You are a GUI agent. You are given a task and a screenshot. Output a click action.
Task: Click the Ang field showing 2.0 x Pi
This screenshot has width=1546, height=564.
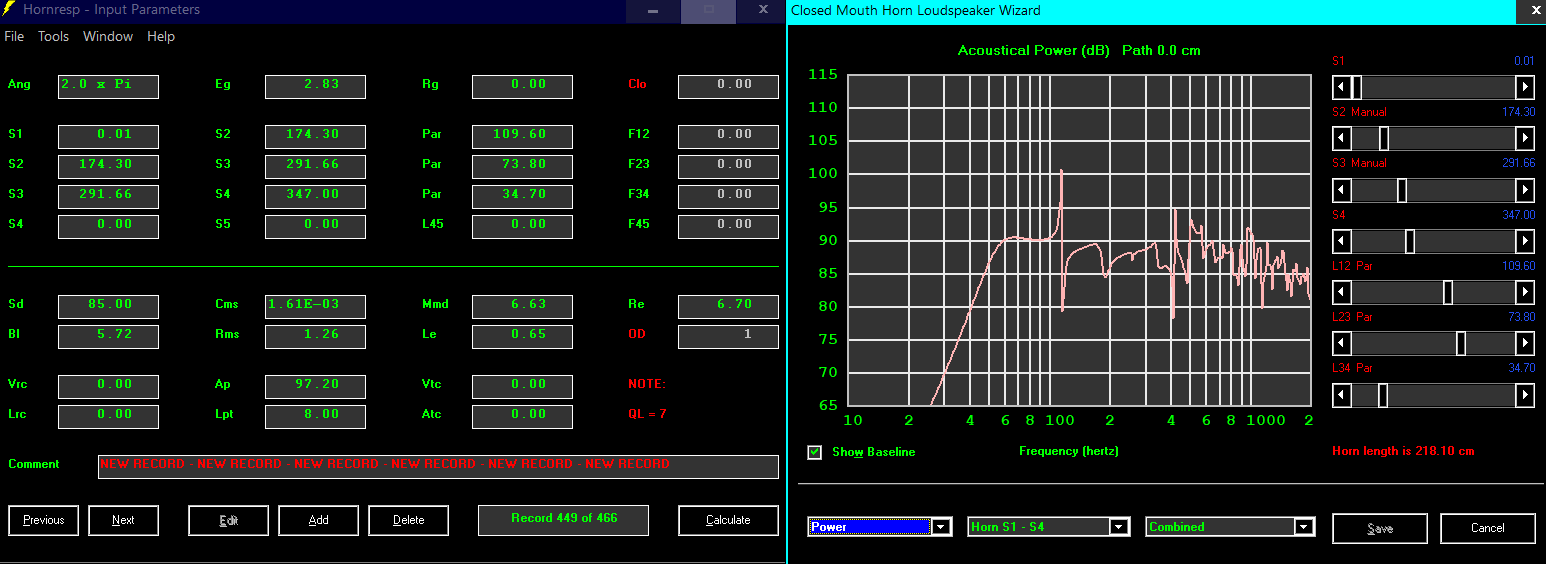pyautogui.click(x=108, y=86)
